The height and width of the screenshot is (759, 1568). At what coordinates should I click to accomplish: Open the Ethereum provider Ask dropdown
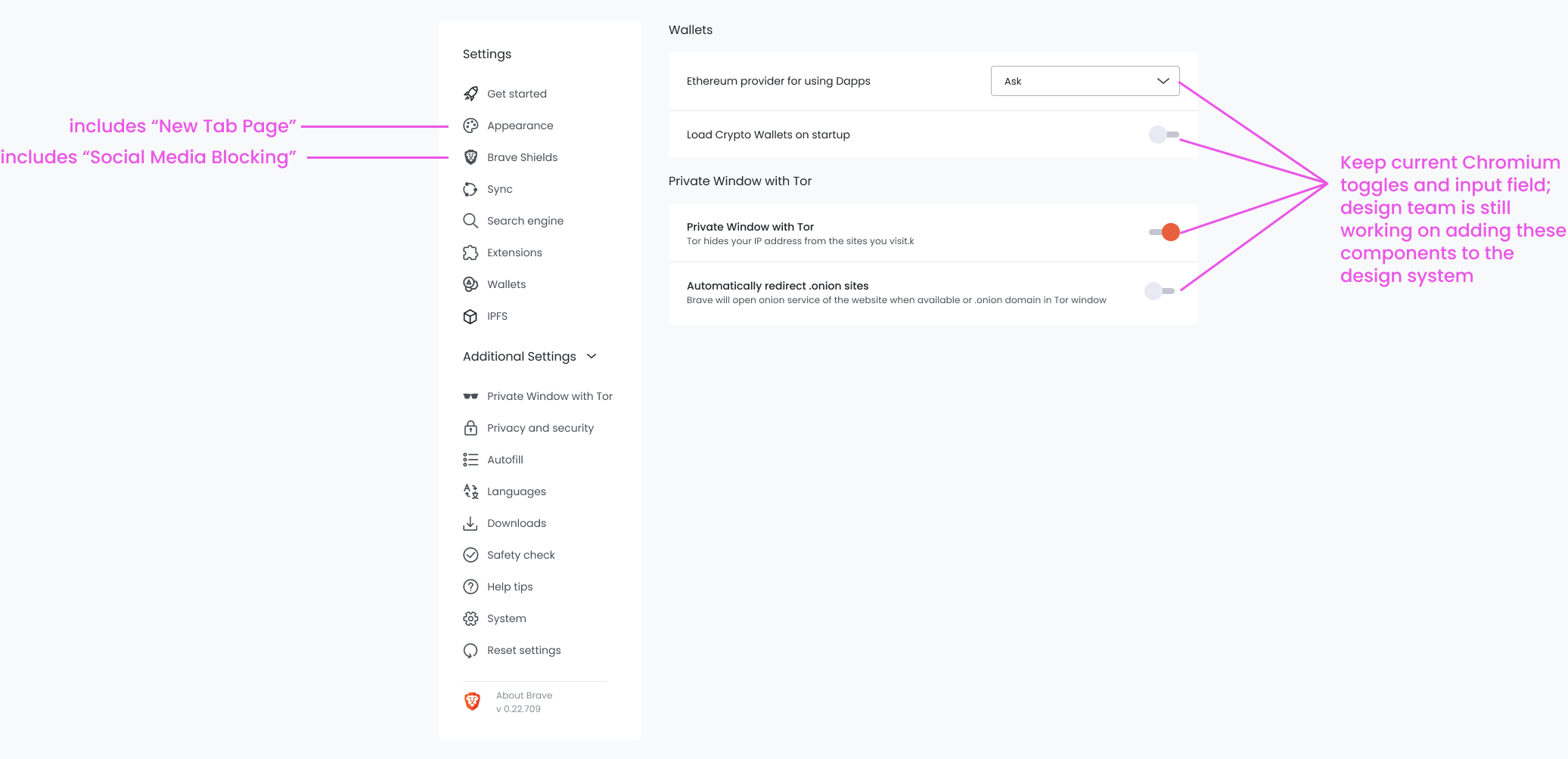pos(1085,81)
